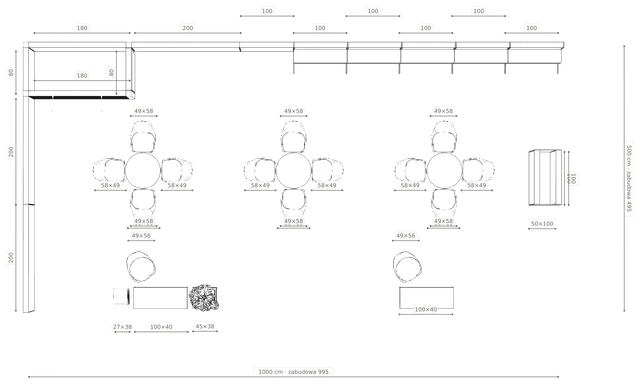This screenshot has width=640, height=384.
Task: Select the "50×100" dimension label
Action: [x=542, y=224]
